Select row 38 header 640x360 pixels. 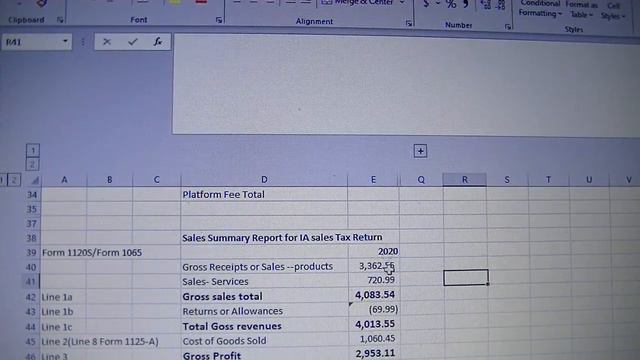(x=31, y=238)
